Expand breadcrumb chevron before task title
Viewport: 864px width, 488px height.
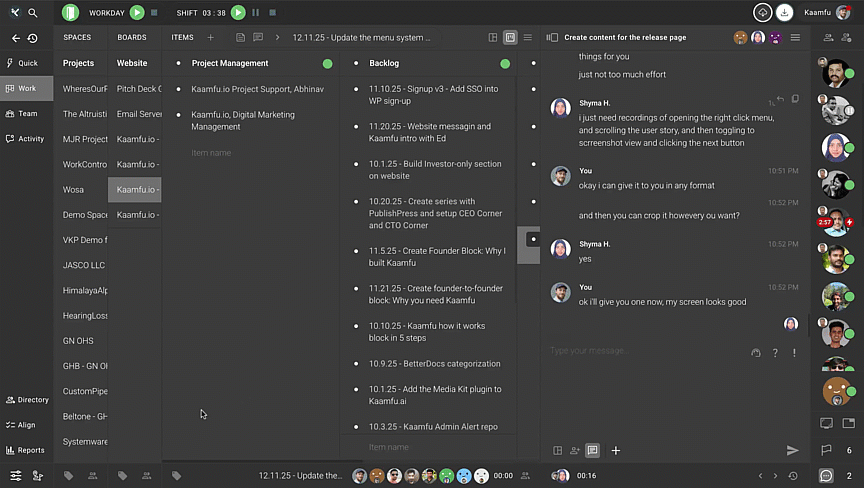[x=277, y=38]
